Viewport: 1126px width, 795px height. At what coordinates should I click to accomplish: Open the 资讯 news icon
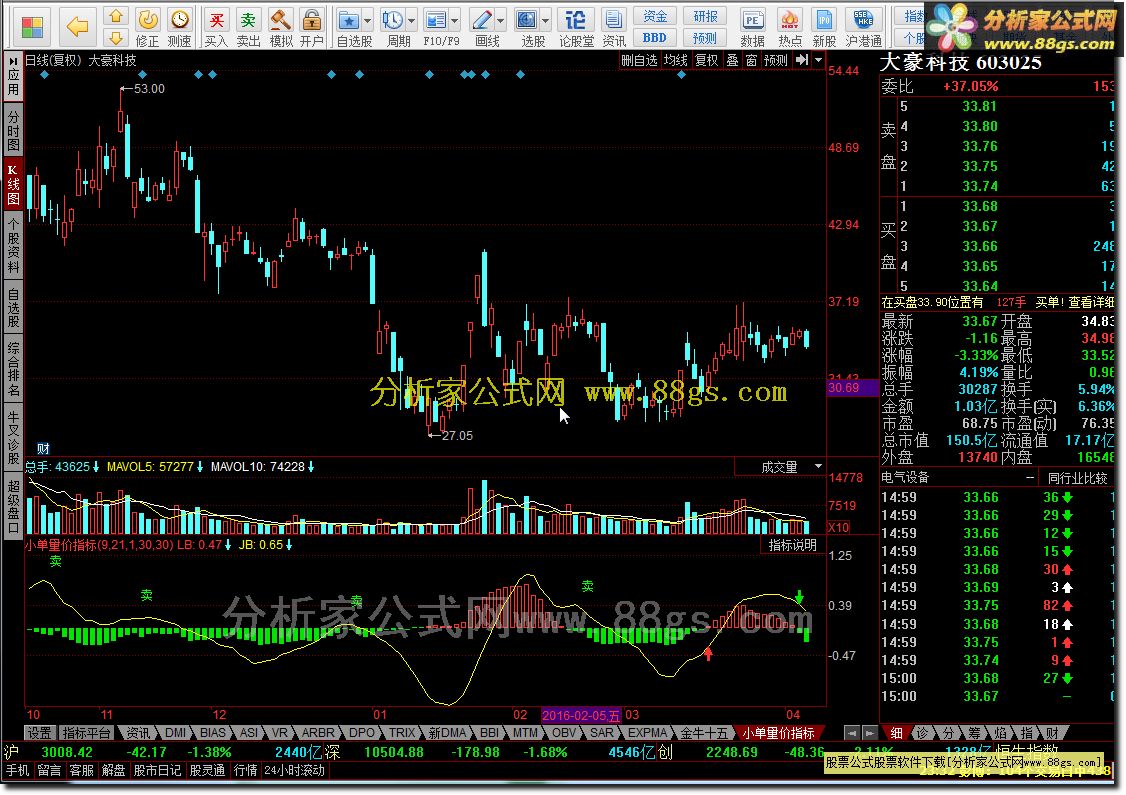(x=614, y=27)
